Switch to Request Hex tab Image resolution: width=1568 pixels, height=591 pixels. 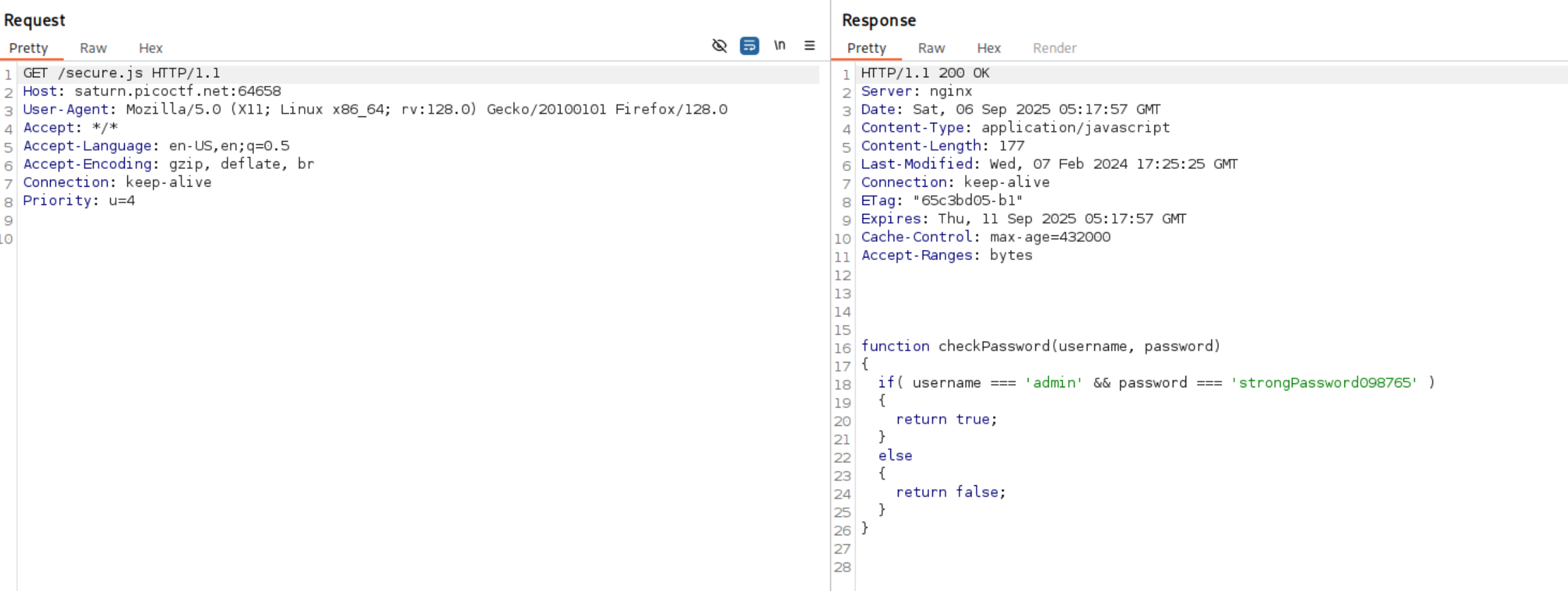[151, 48]
